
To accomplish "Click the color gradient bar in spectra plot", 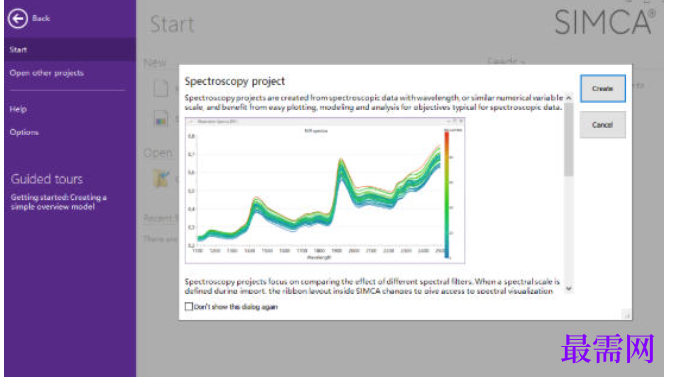I will (447, 195).
